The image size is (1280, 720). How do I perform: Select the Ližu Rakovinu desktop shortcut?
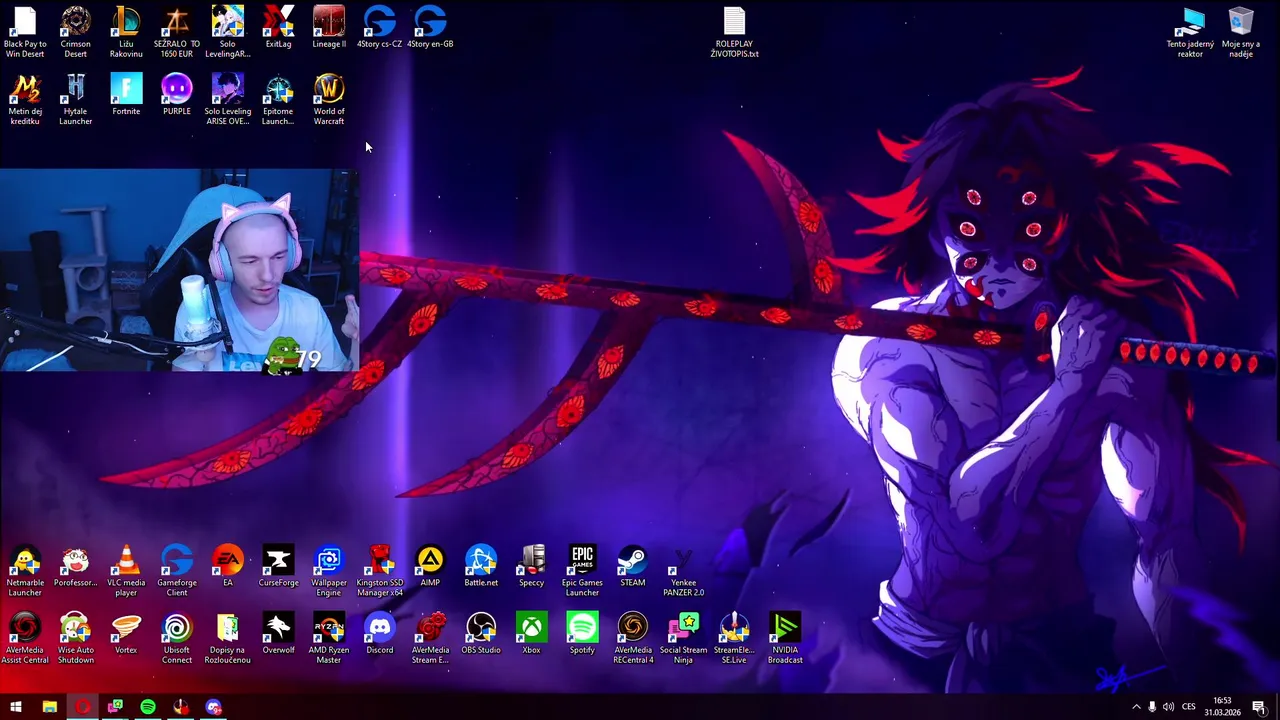pos(126,32)
